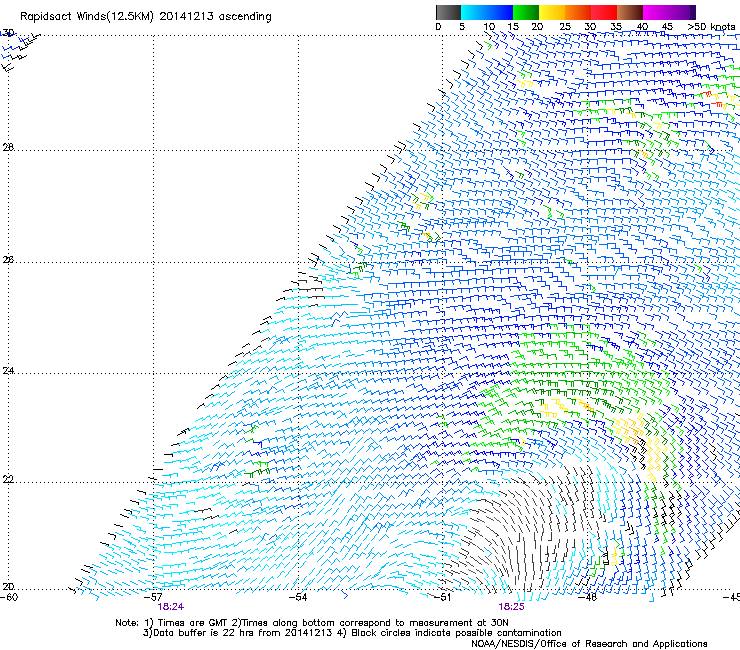
Task: Pick the red 30–35 knots legend swatch
Action: 604,12
